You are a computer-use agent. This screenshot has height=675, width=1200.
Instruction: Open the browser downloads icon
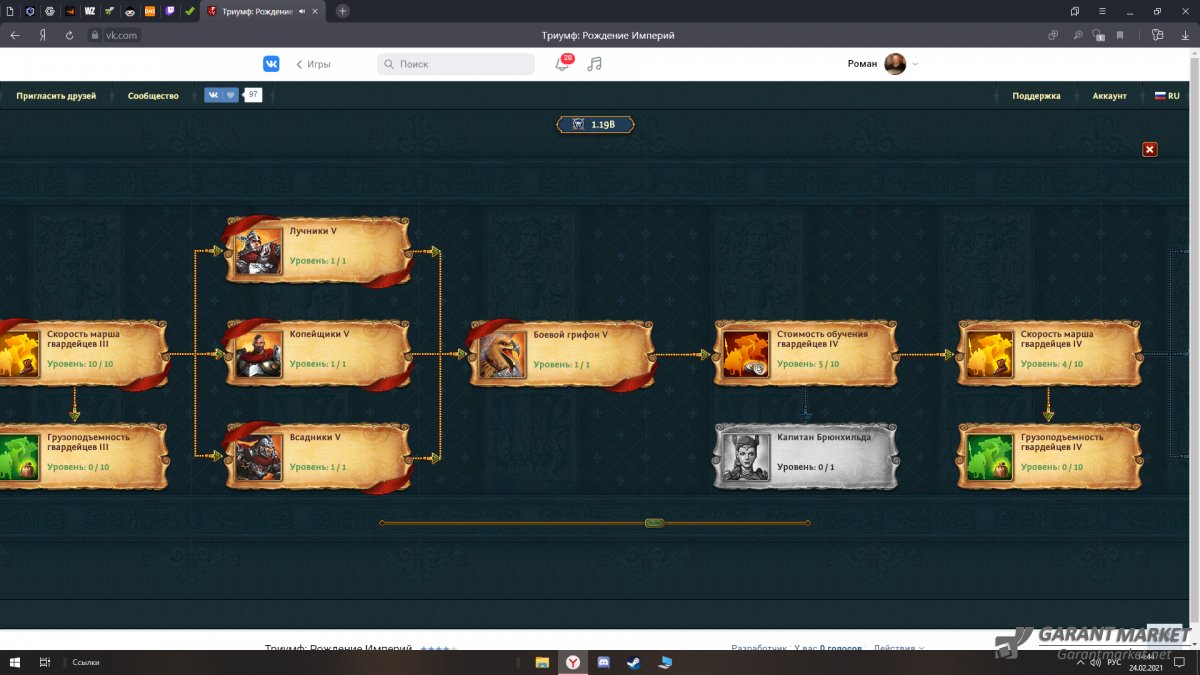1184,34
